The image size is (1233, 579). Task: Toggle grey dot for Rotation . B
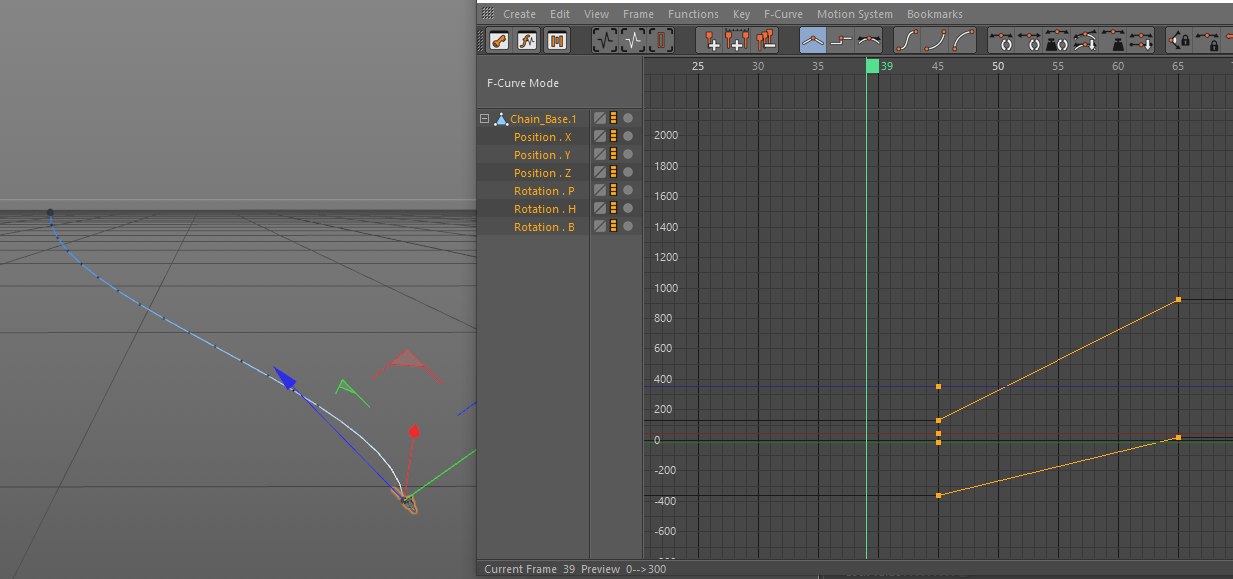(x=628, y=227)
